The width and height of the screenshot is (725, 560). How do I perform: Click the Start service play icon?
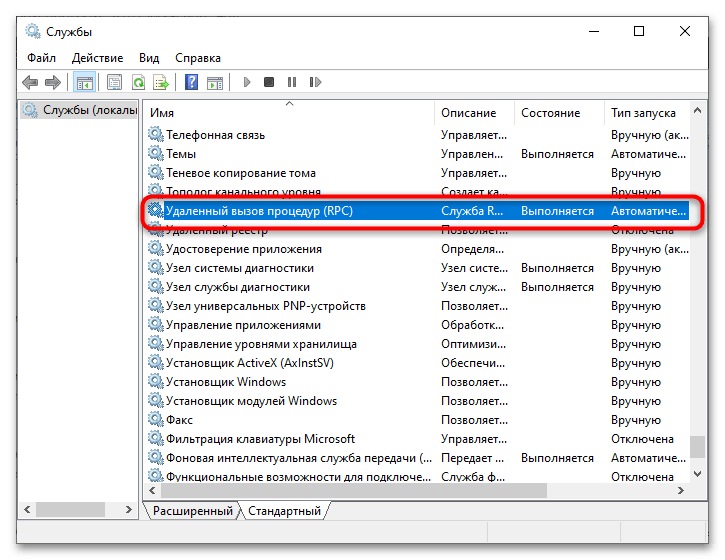[x=247, y=82]
